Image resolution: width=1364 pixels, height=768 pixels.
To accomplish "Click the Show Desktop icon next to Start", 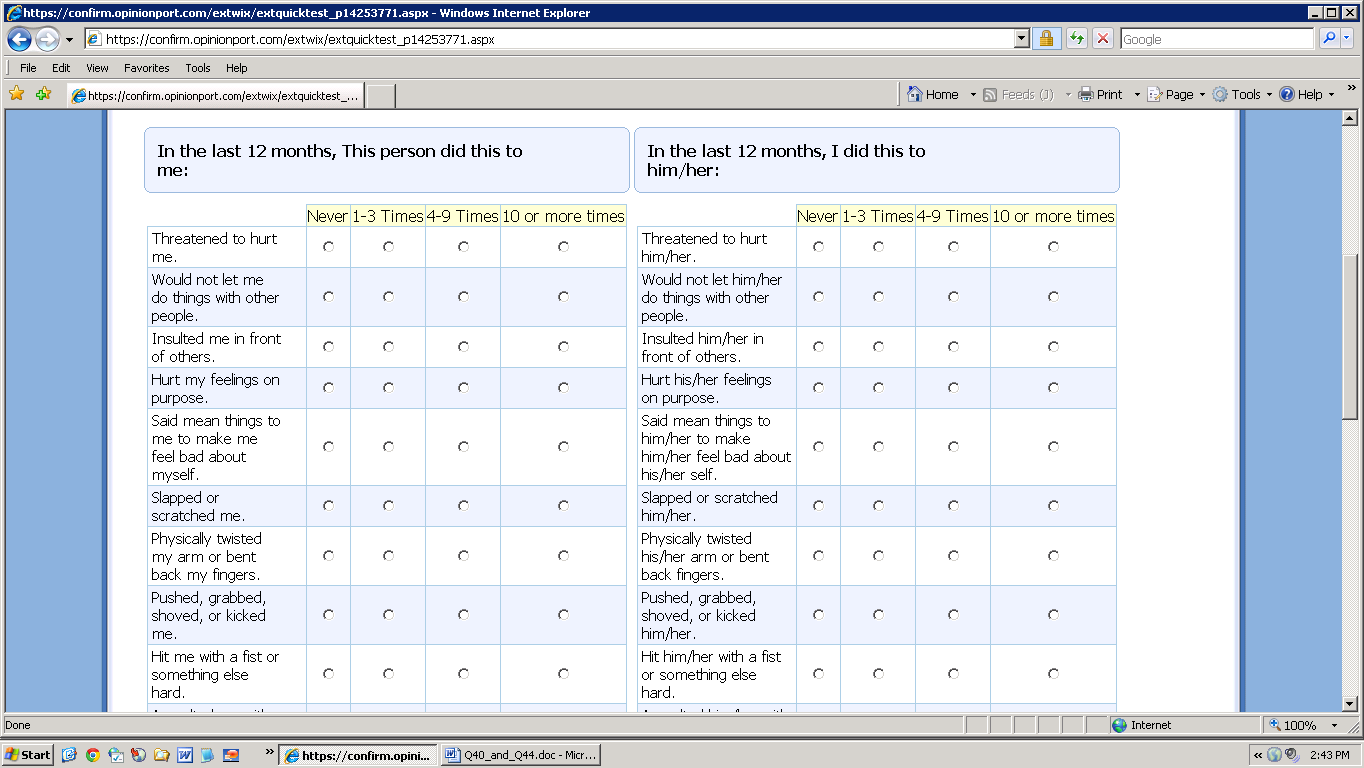I will click(69, 755).
